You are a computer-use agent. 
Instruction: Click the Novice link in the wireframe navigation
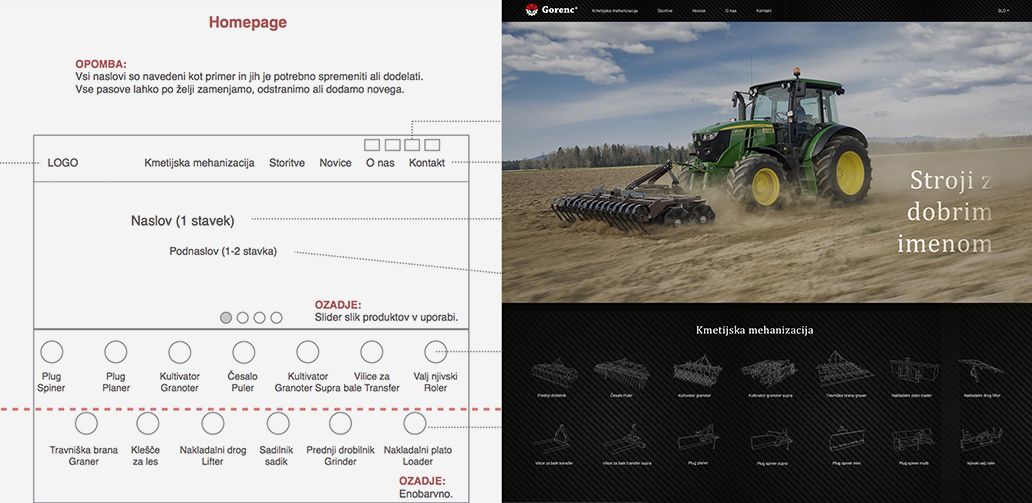[x=335, y=163]
